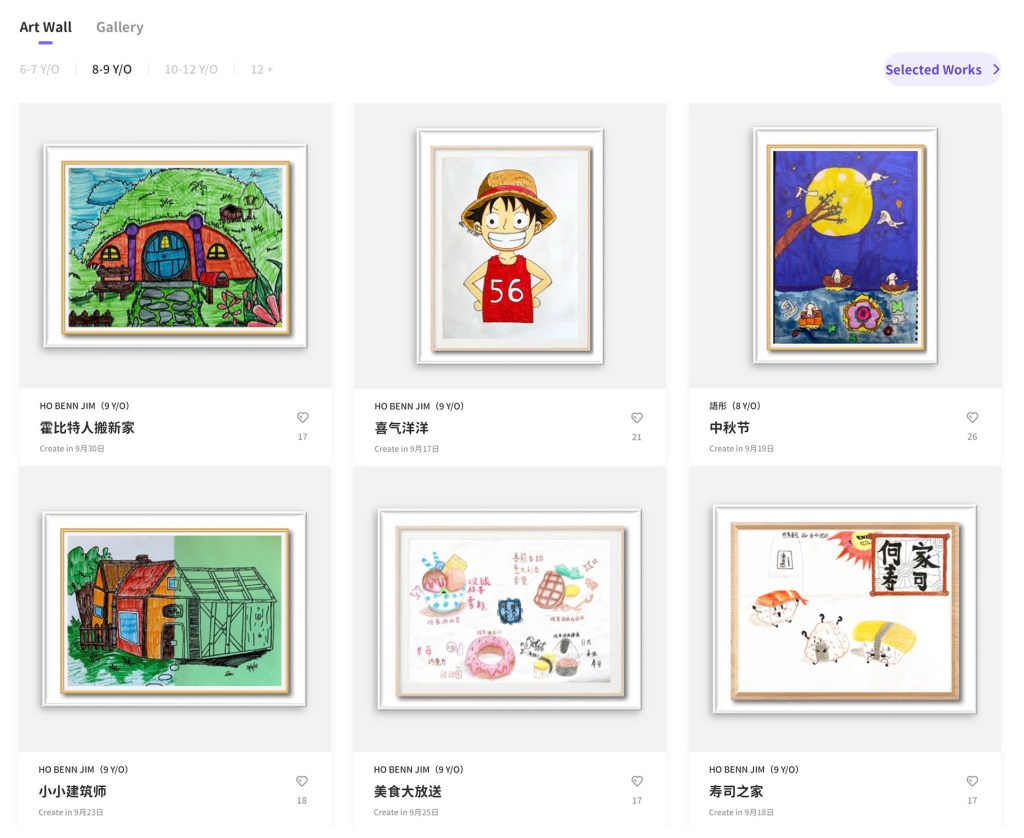This screenshot has height=838, width=1024.
Task: Choose the 12 + age filter
Action: click(x=262, y=69)
